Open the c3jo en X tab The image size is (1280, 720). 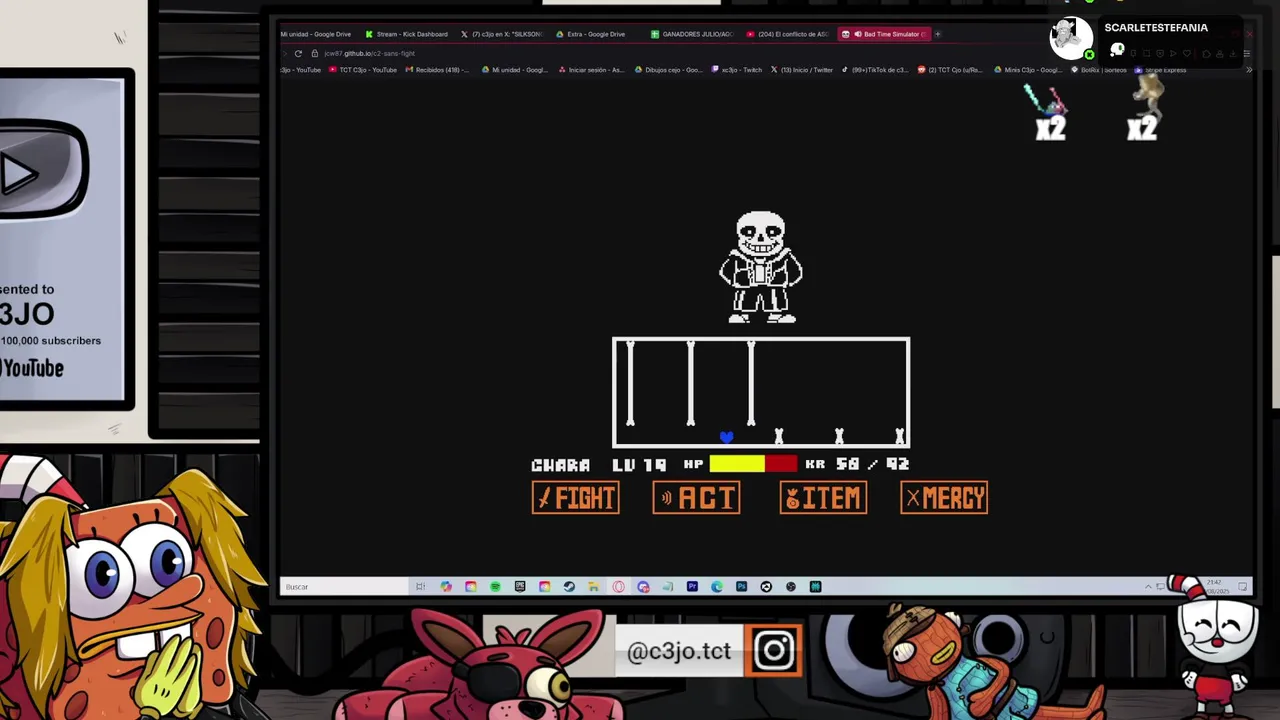501,34
